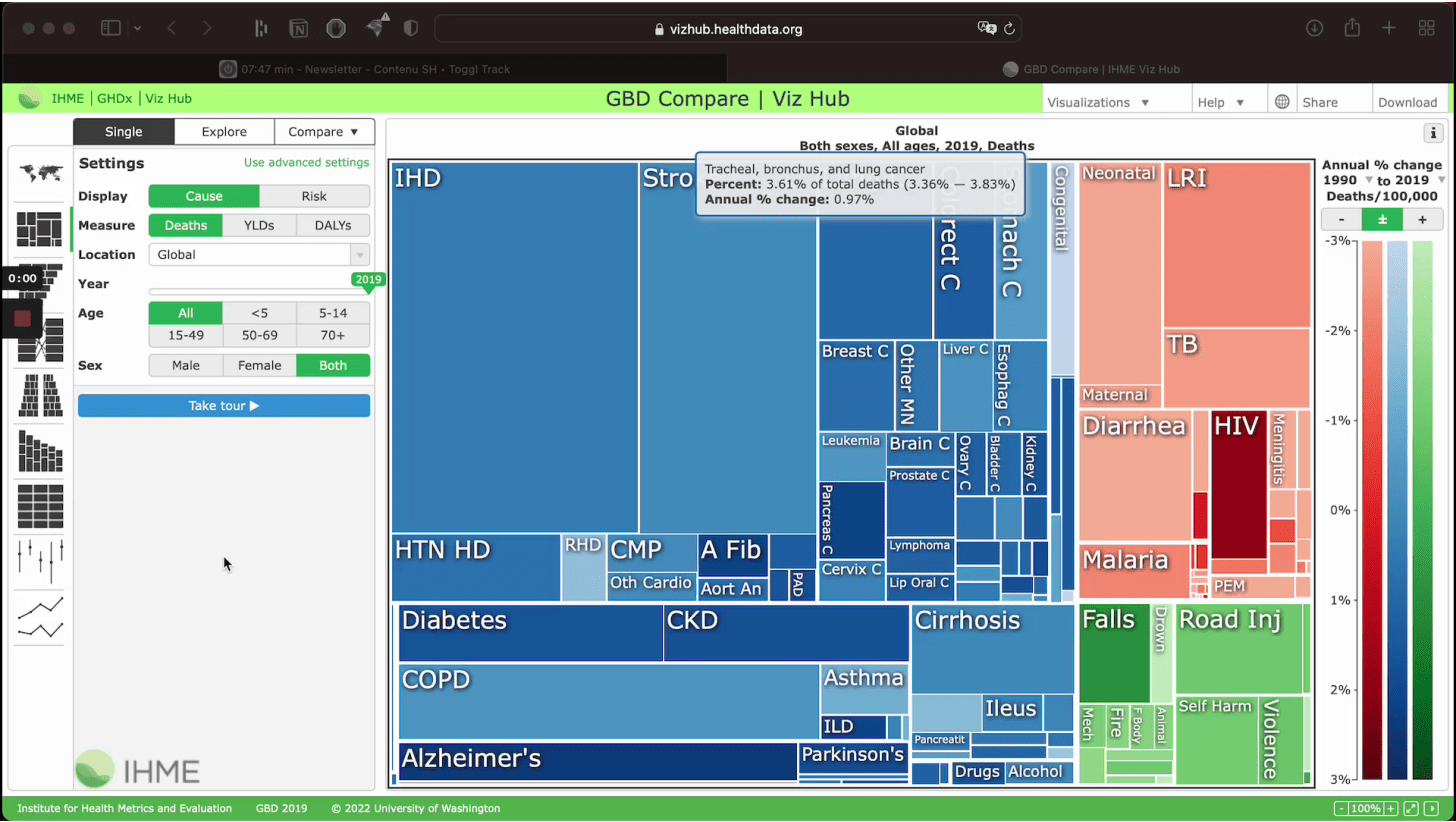Switch to the Toggl Track browser tab
1456x822 pixels.
pos(365,69)
